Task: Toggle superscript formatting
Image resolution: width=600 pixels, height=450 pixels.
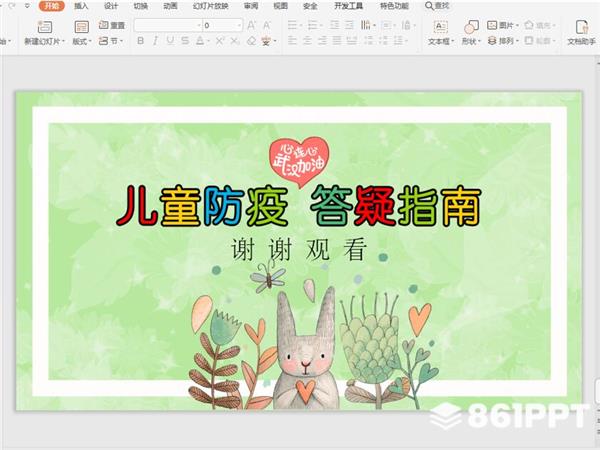Action: coord(219,41)
